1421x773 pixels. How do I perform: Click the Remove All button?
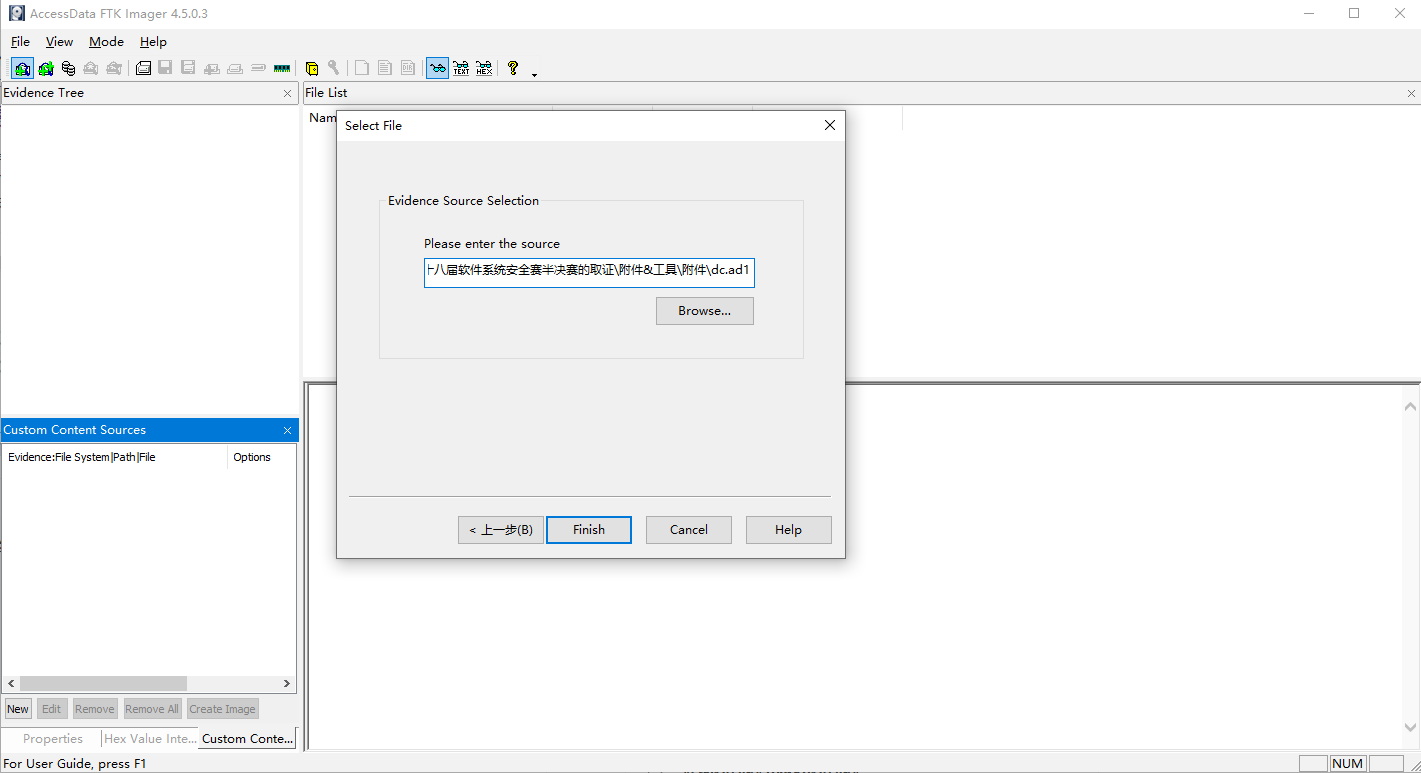tap(152, 709)
